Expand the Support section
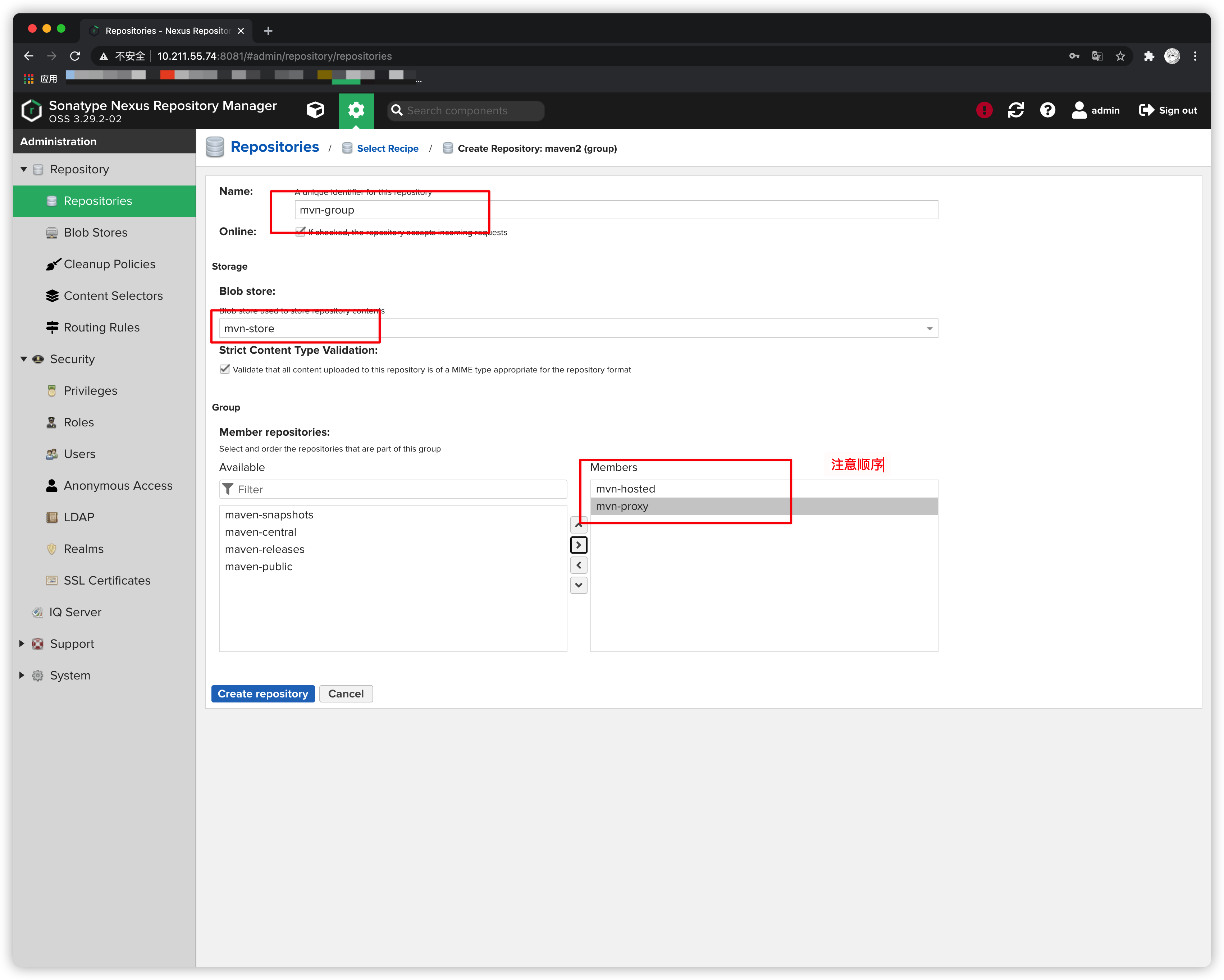 [x=22, y=644]
